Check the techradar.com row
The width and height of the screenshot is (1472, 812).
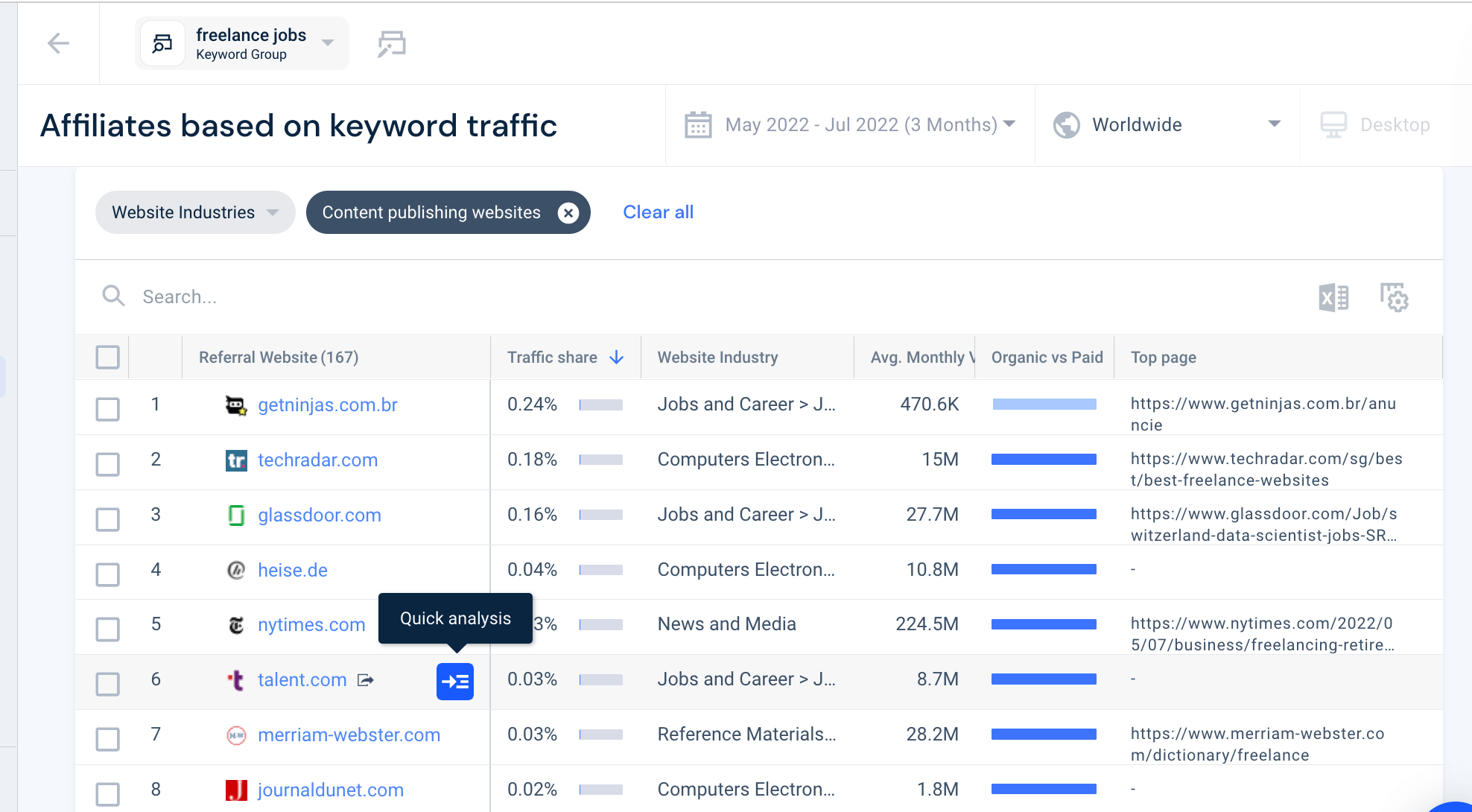point(108,464)
